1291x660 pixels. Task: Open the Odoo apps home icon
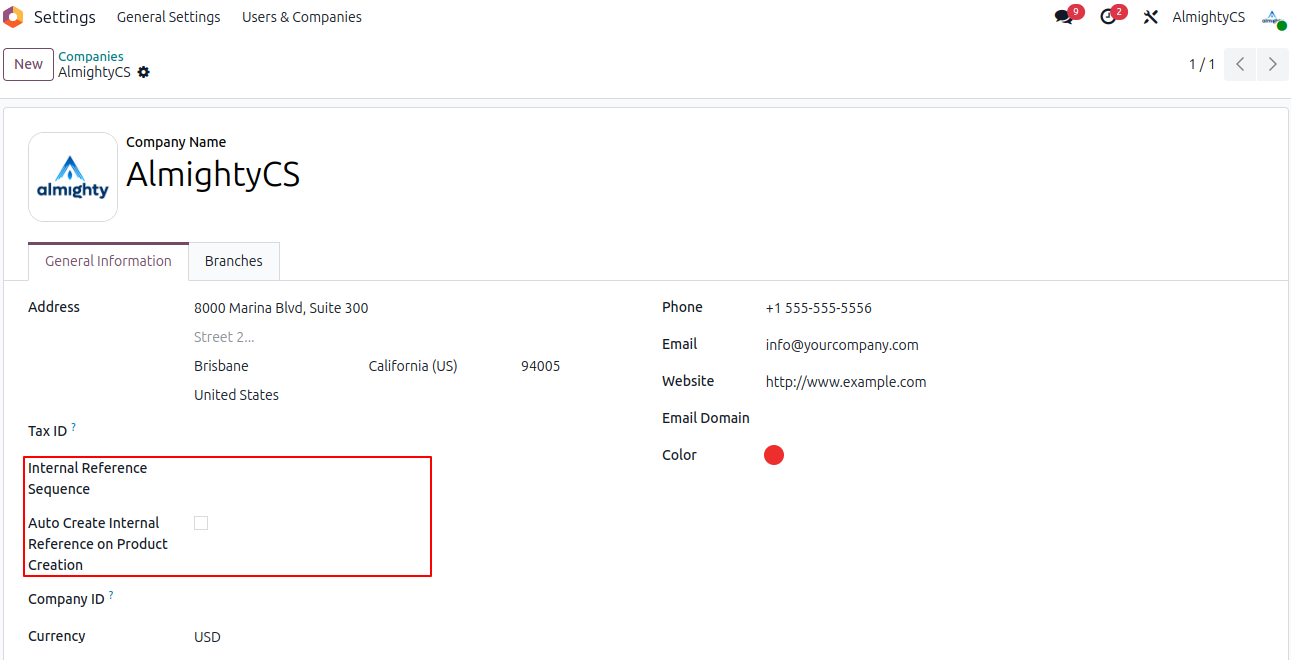[13, 17]
